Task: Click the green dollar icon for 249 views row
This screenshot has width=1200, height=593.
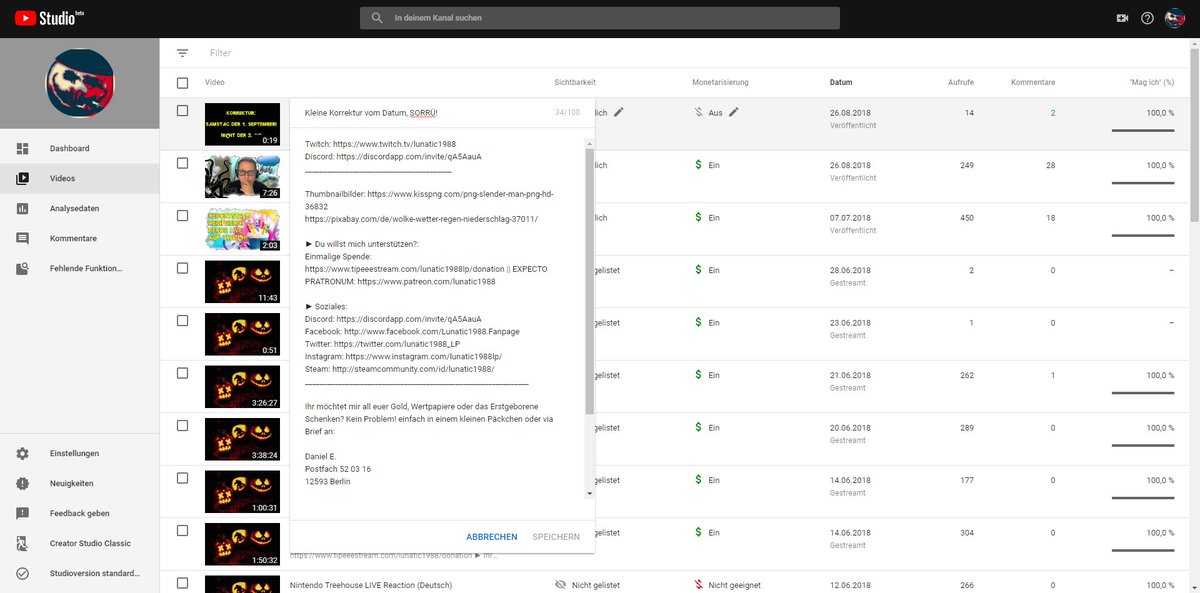Action: click(x=698, y=165)
